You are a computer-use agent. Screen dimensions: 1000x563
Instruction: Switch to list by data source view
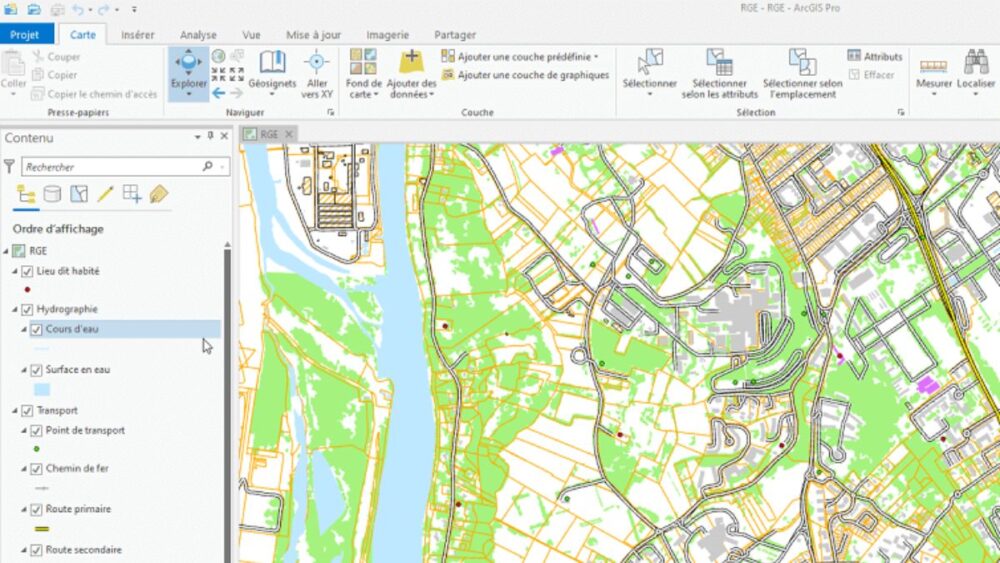click(x=52, y=194)
